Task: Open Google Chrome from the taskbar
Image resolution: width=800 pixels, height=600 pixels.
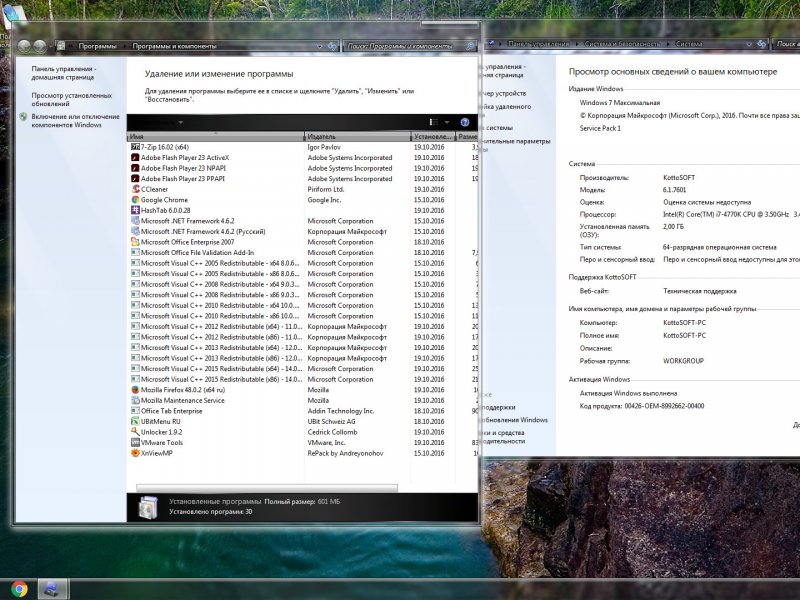Action: click(x=19, y=589)
